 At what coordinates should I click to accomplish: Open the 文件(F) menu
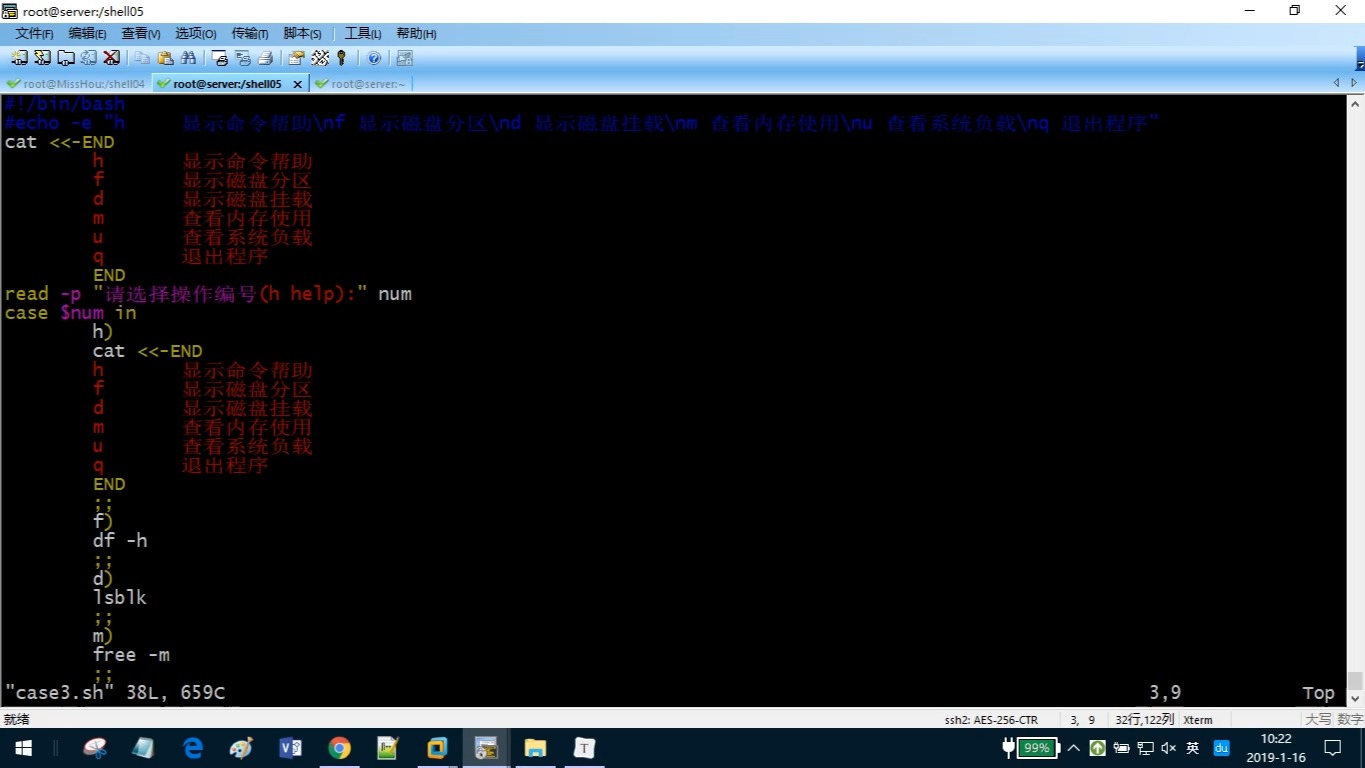tap(34, 34)
